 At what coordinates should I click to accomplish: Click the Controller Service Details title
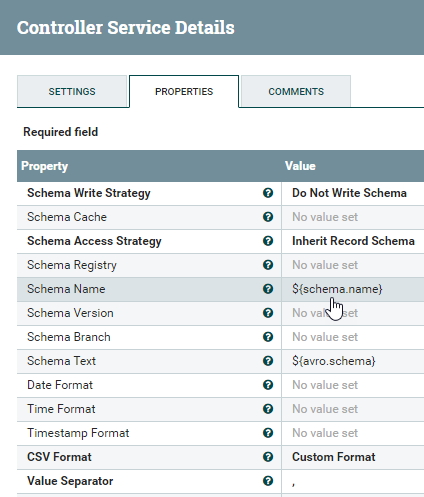(126, 27)
